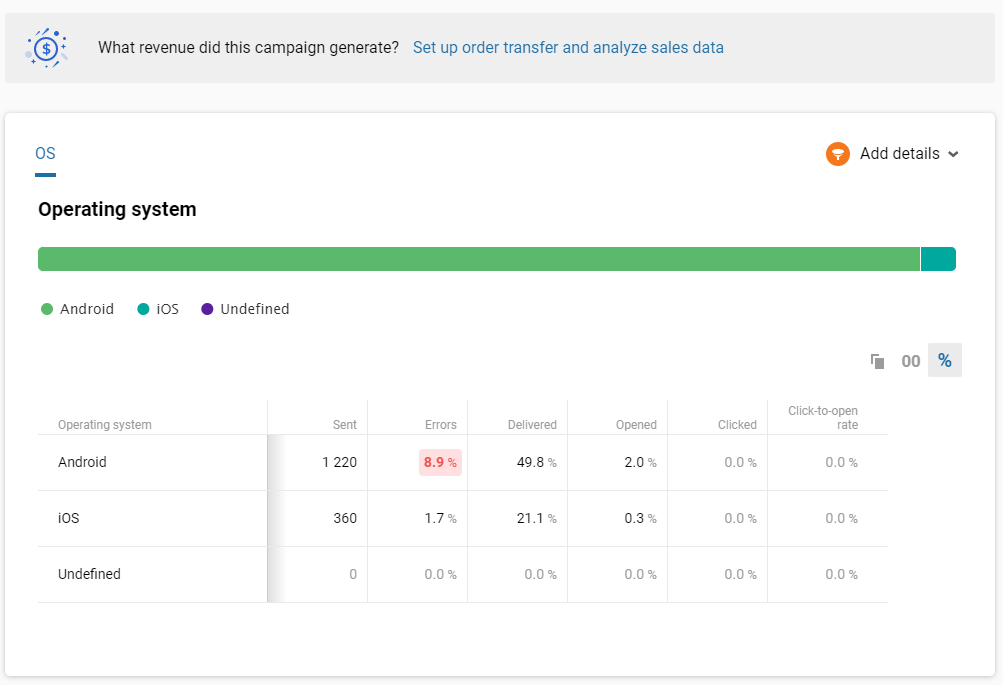This screenshot has height=685, width=1003.
Task: Click the revenue dollar coin icon
Action: pyautogui.click(x=47, y=47)
